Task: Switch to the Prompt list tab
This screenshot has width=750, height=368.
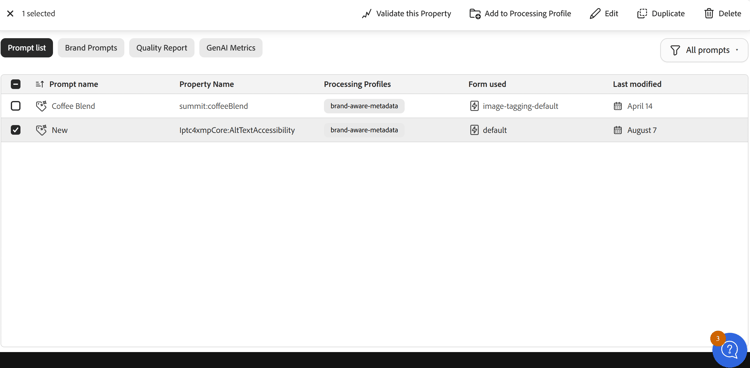Action: tap(27, 48)
